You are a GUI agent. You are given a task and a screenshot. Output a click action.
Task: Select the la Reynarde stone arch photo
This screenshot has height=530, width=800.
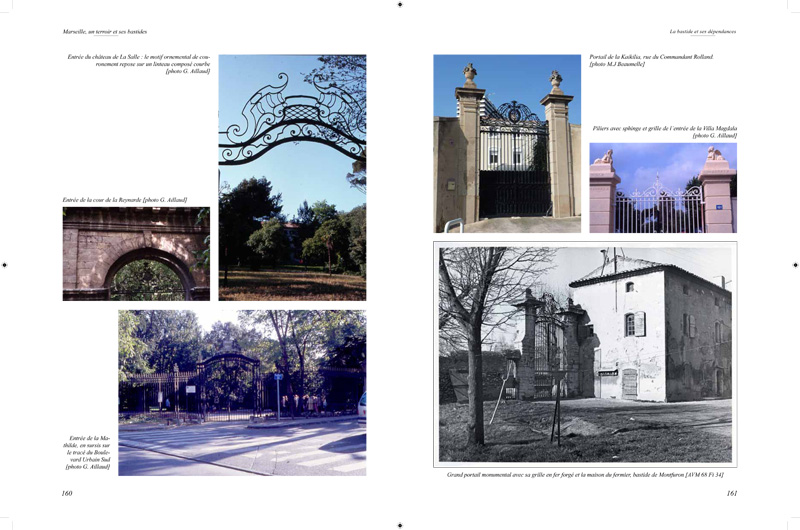point(136,253)
